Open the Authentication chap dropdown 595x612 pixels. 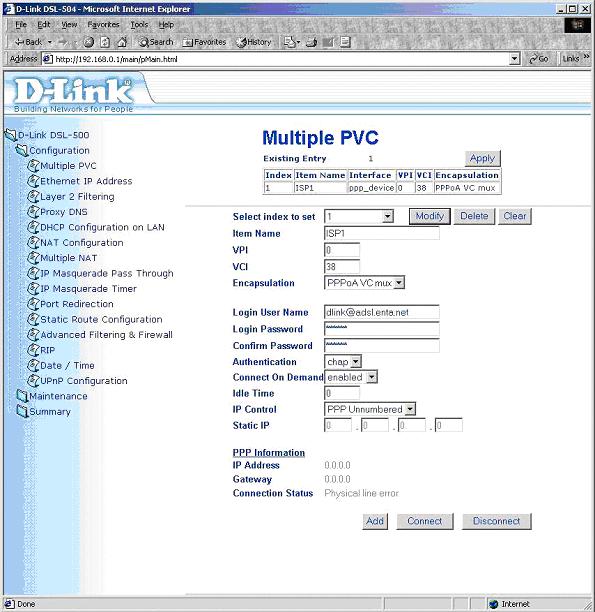343,361
